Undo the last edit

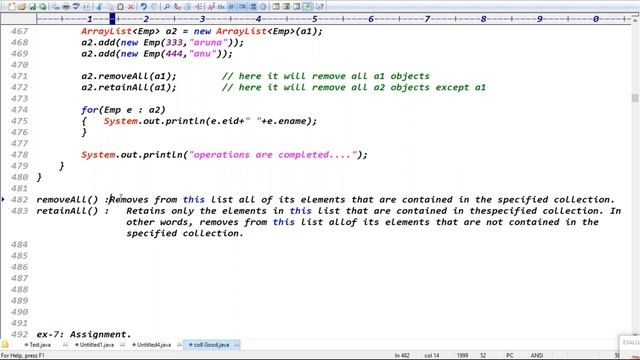point(143,7)
